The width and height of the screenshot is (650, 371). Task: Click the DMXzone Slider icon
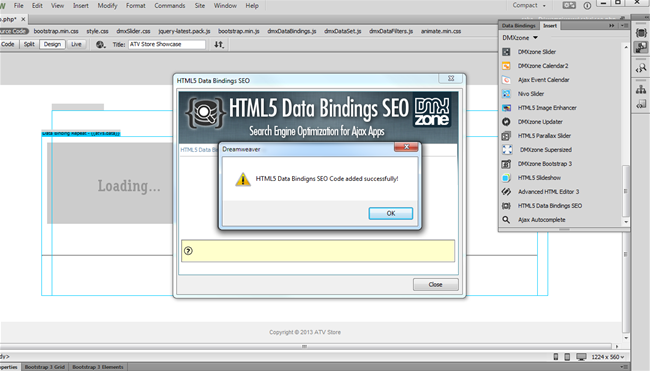click(506, 52)
